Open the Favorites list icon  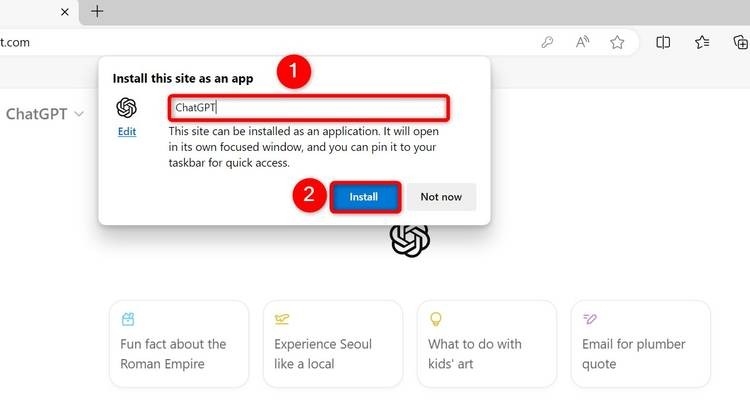(x=702, y=43)
